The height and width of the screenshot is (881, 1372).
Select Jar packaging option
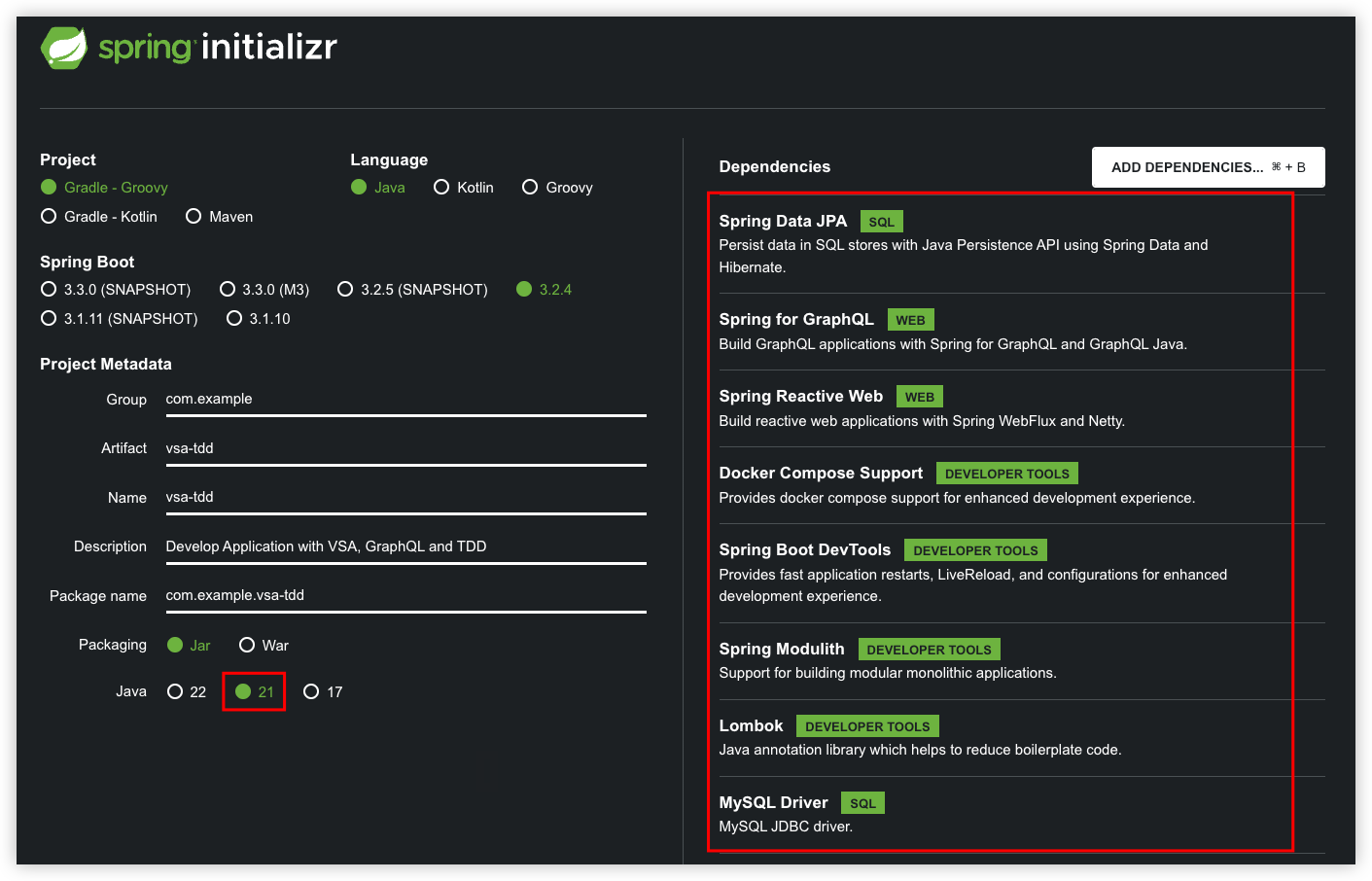(x=189, y=646)
